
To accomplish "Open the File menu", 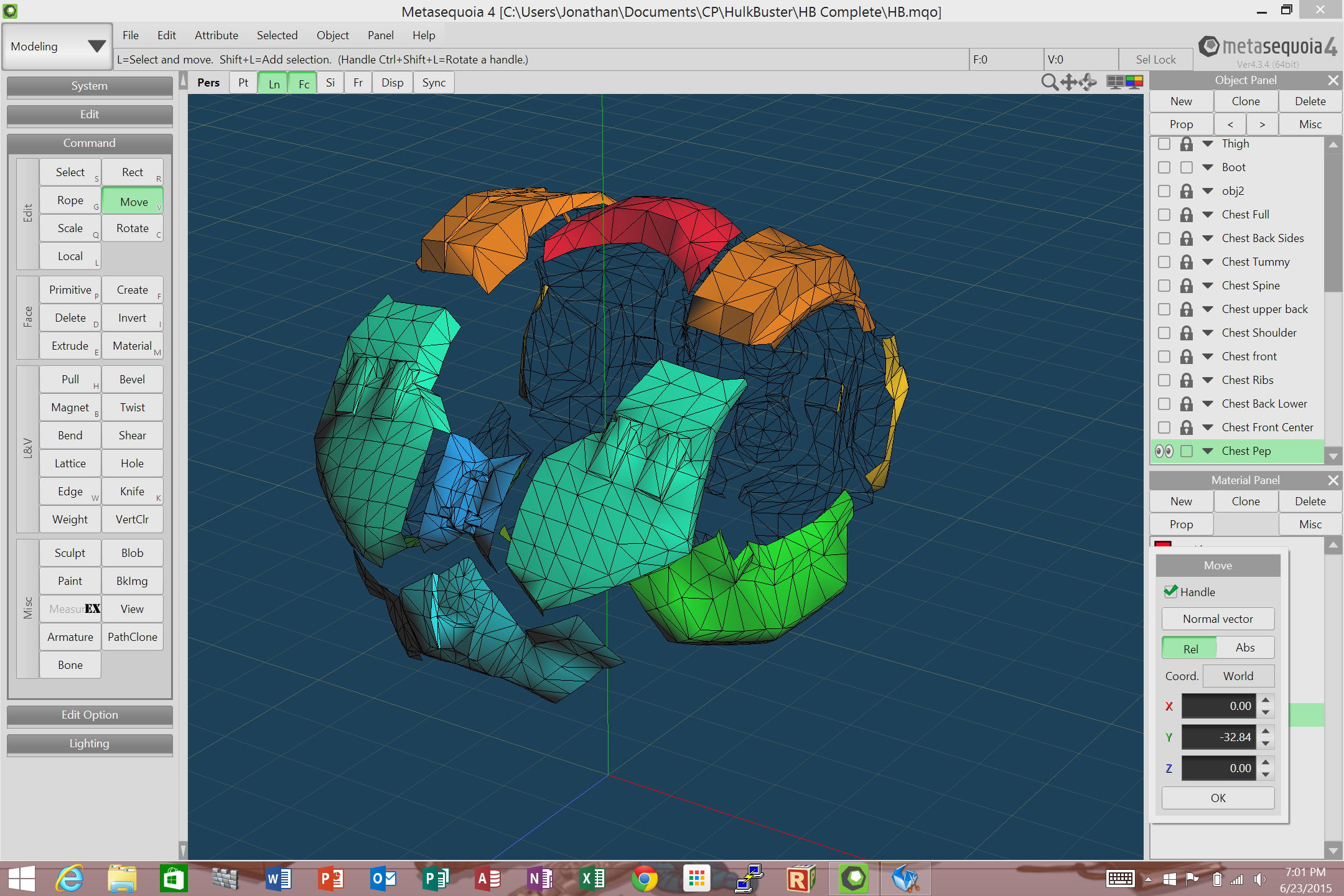I will tap(131, 35).
